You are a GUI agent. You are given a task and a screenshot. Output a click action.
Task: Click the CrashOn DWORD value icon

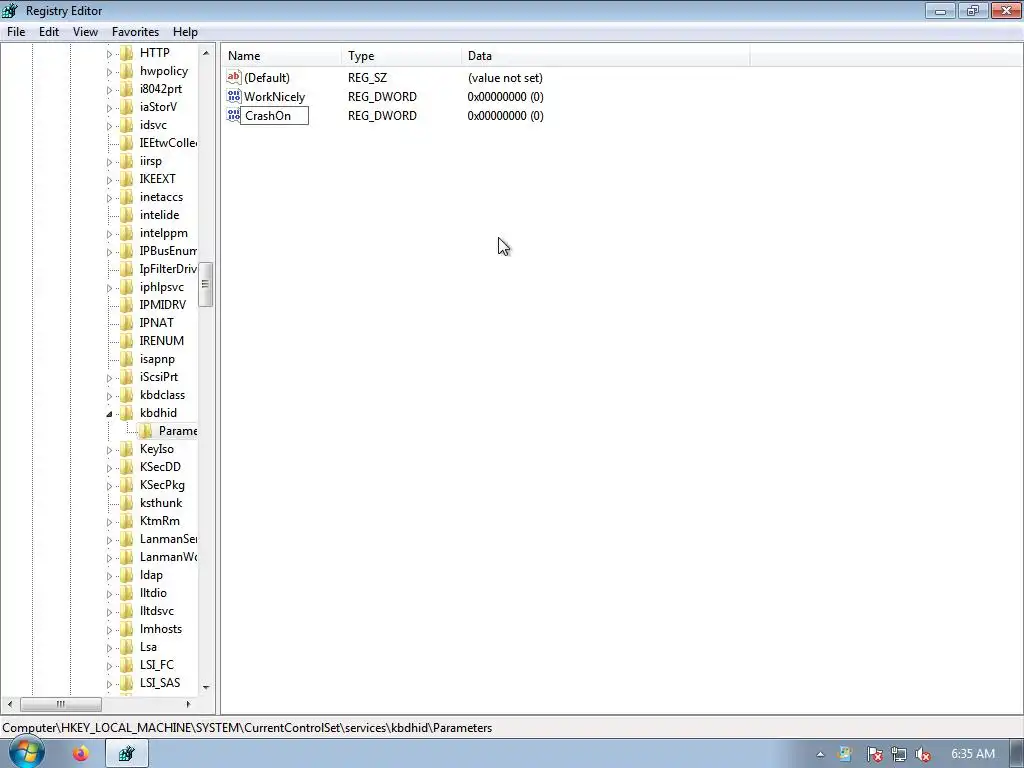(x=234, y=116)
